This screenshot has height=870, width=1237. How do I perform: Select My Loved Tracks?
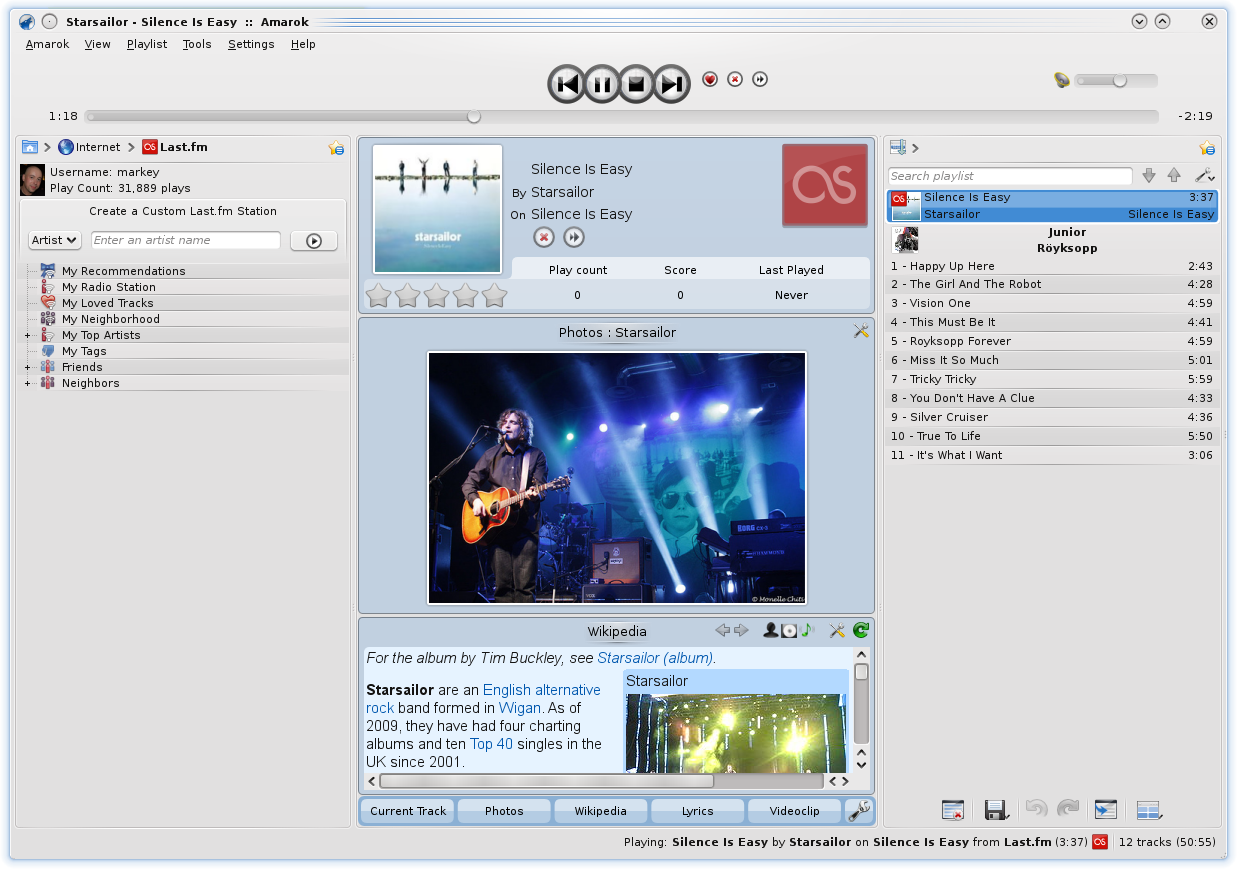pos(107,303)
